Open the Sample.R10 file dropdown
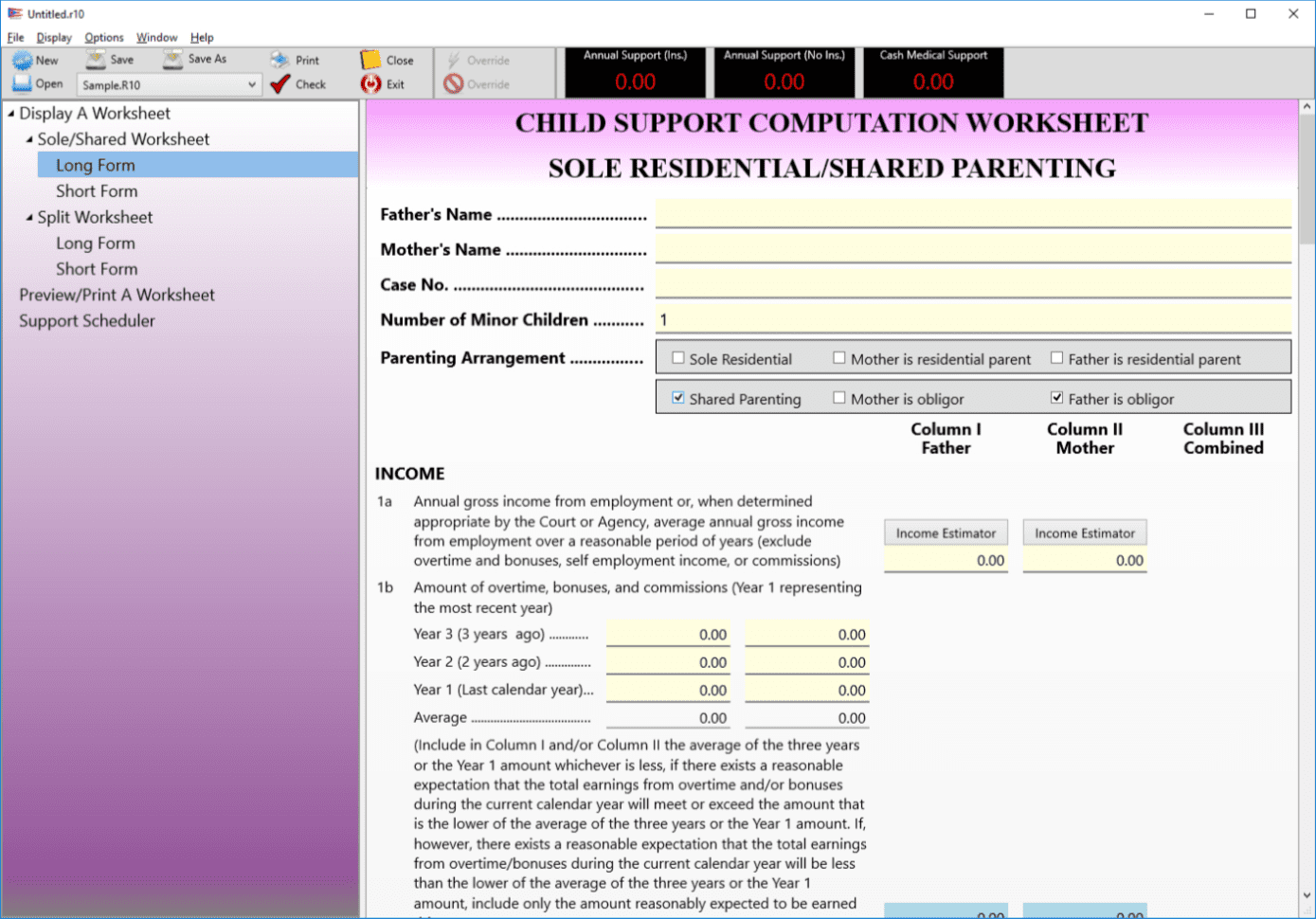The image size is (1316, 919). tap(251, 85)
